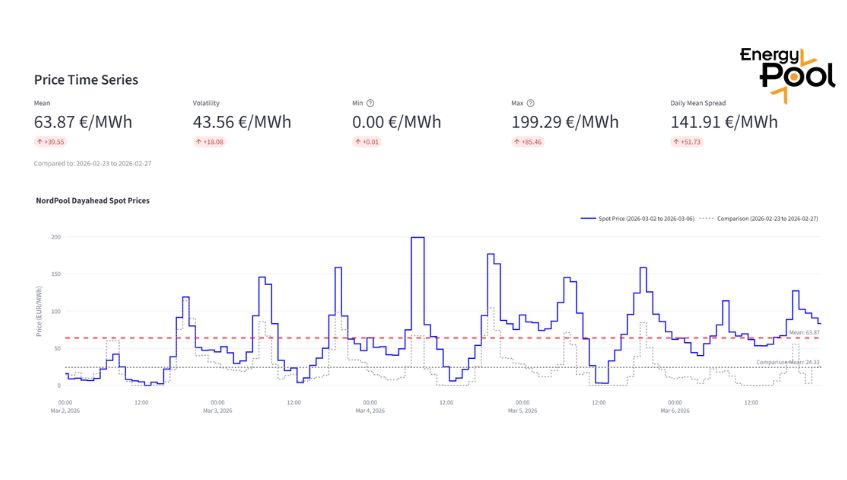Click the 141.91 €/MWh Daily Mean Spread value
847x480 pixels.
[724, 122]
